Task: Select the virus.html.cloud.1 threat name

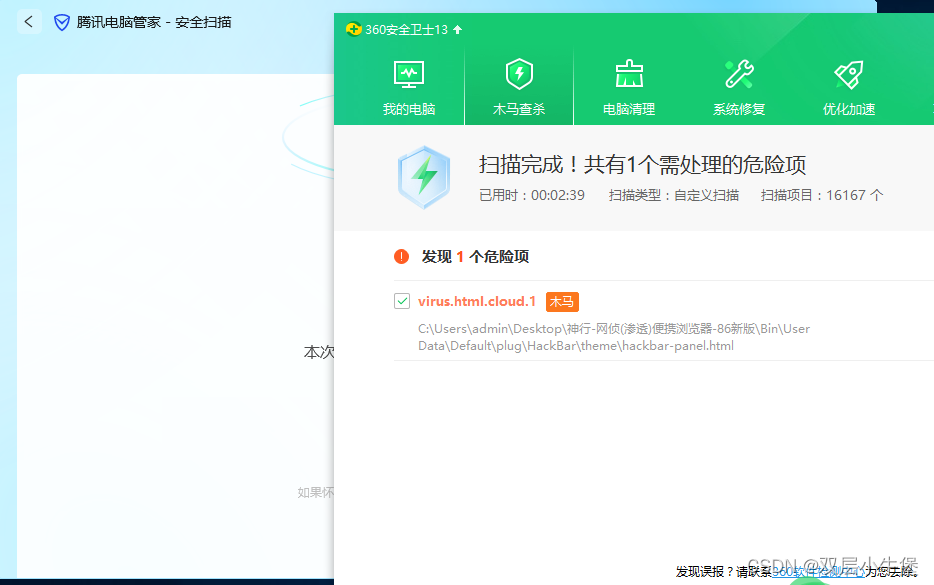Action: click(x=477, y=301)
